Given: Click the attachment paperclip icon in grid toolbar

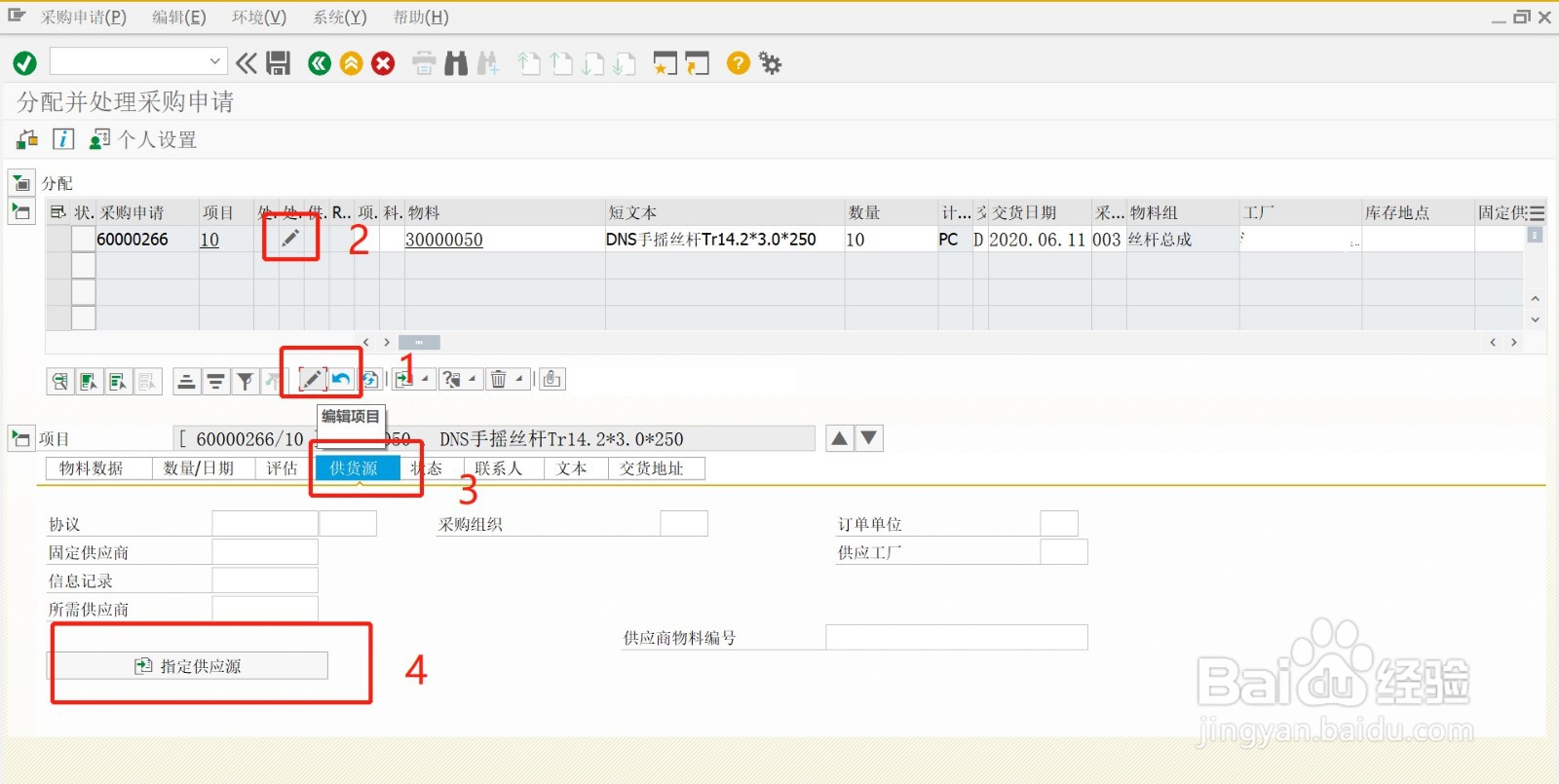Looking at the screenshot, I should (x=552, y=379).
